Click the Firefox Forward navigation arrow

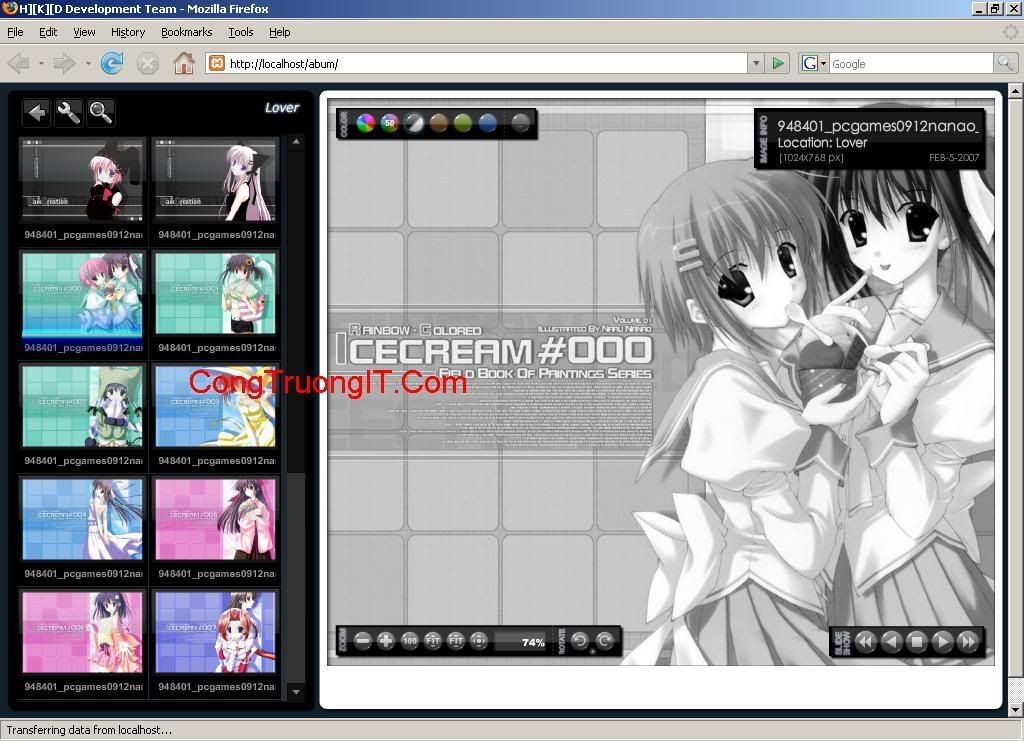click(65, 63)
